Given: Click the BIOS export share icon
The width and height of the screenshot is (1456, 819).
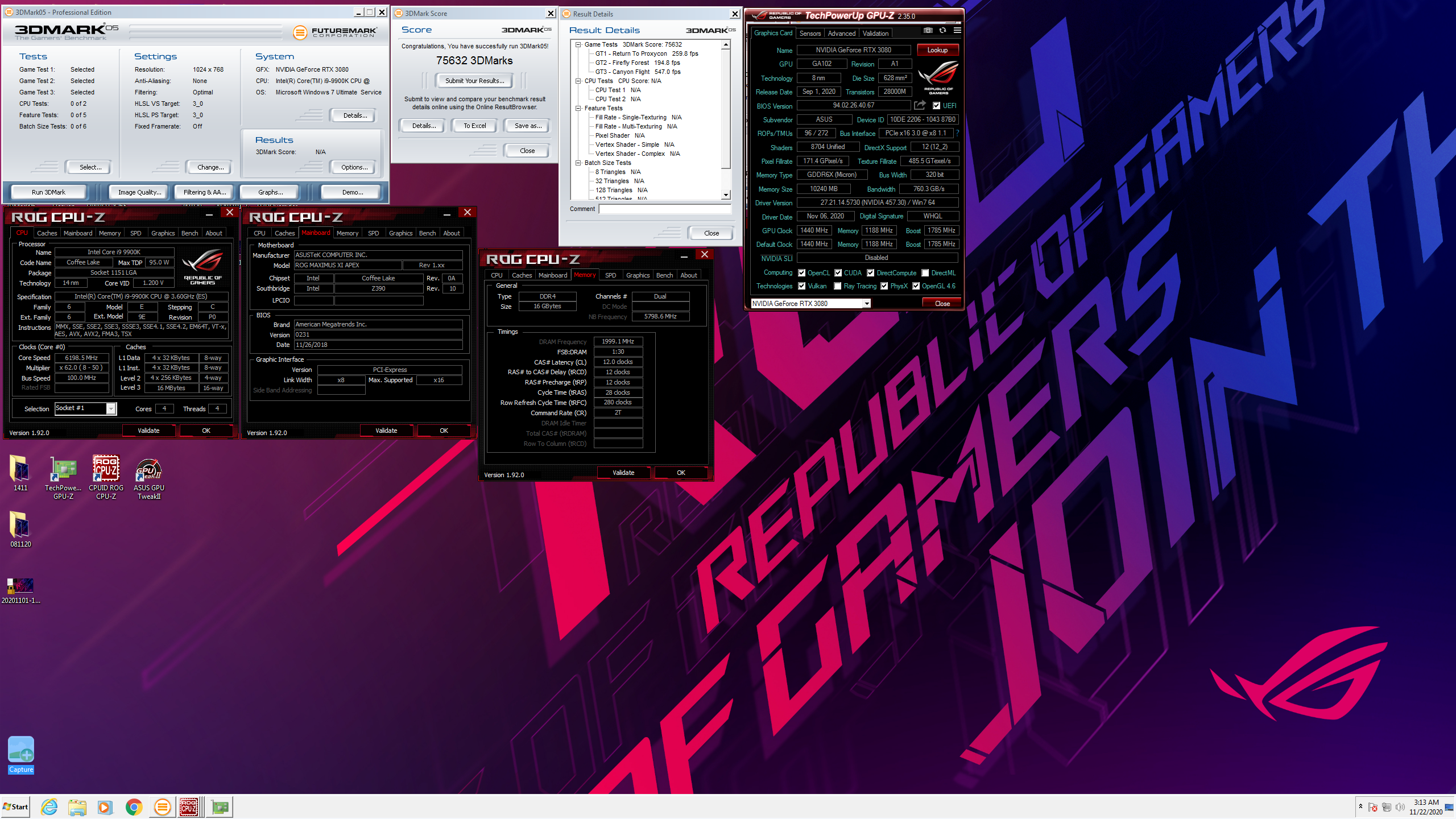Looking at the screenshot, I should (920, 105).
